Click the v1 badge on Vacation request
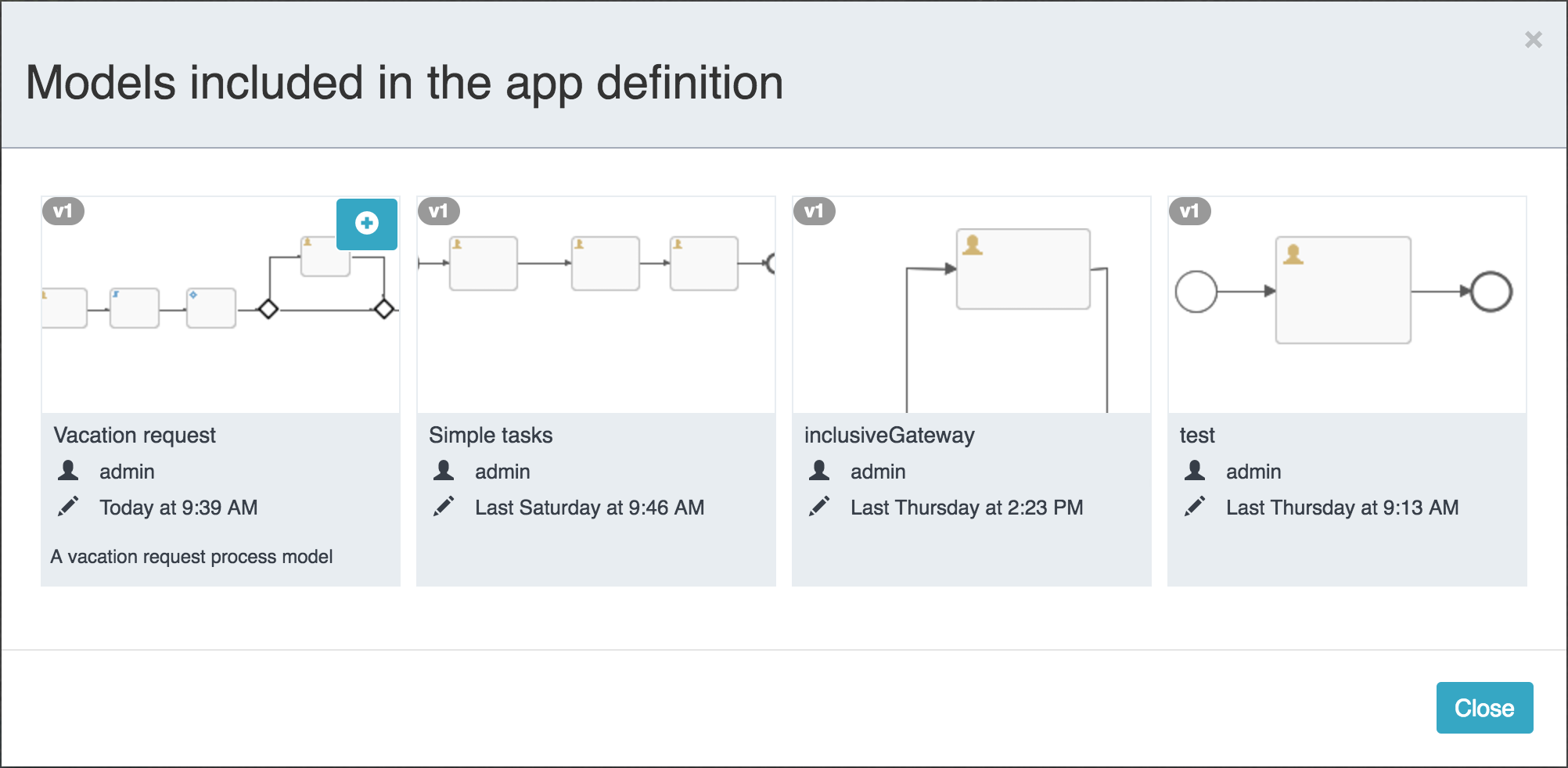The image size is (1568, 768). (x=63, y=211)
